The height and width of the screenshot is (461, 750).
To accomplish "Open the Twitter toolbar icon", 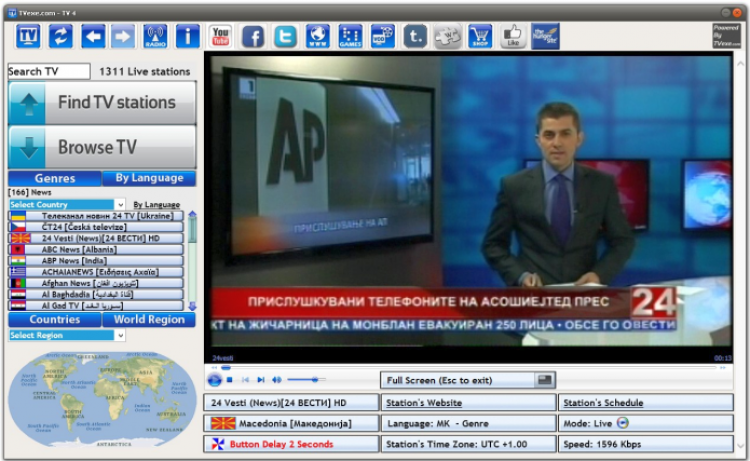I will (285, 37).
